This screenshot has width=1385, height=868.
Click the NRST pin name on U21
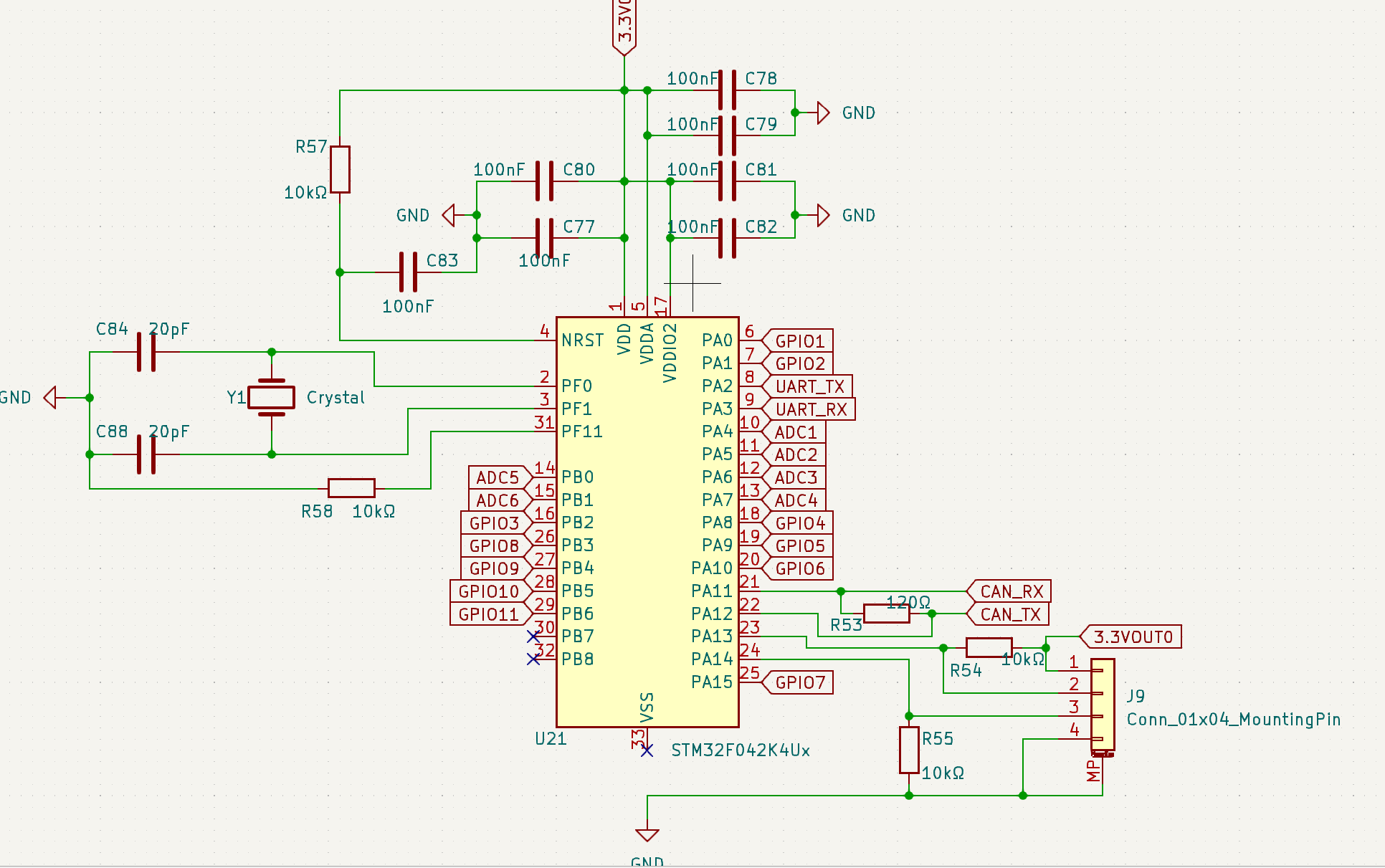582,340
